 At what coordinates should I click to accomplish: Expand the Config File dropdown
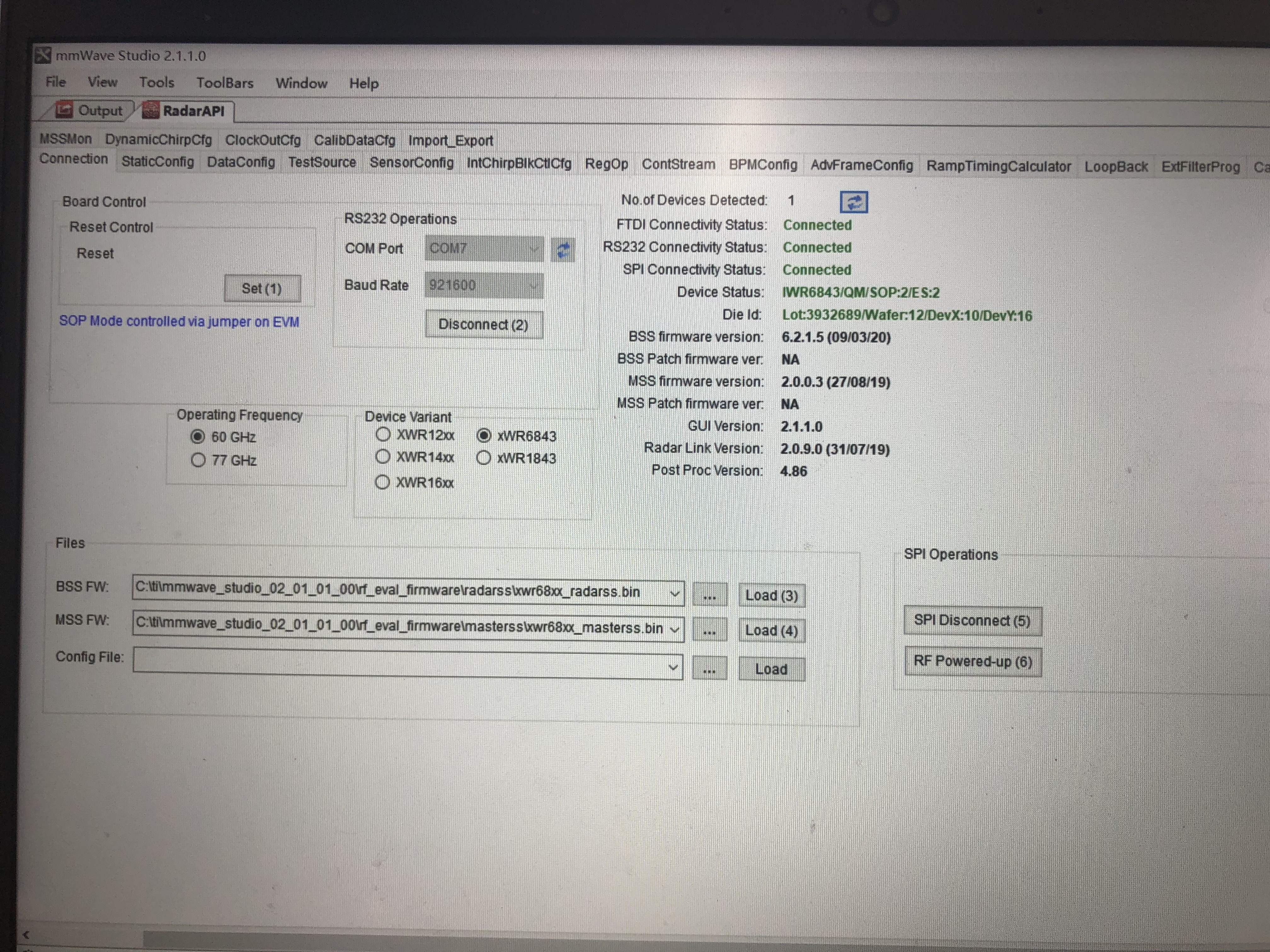pyautogui.click(x=674, y=667)
